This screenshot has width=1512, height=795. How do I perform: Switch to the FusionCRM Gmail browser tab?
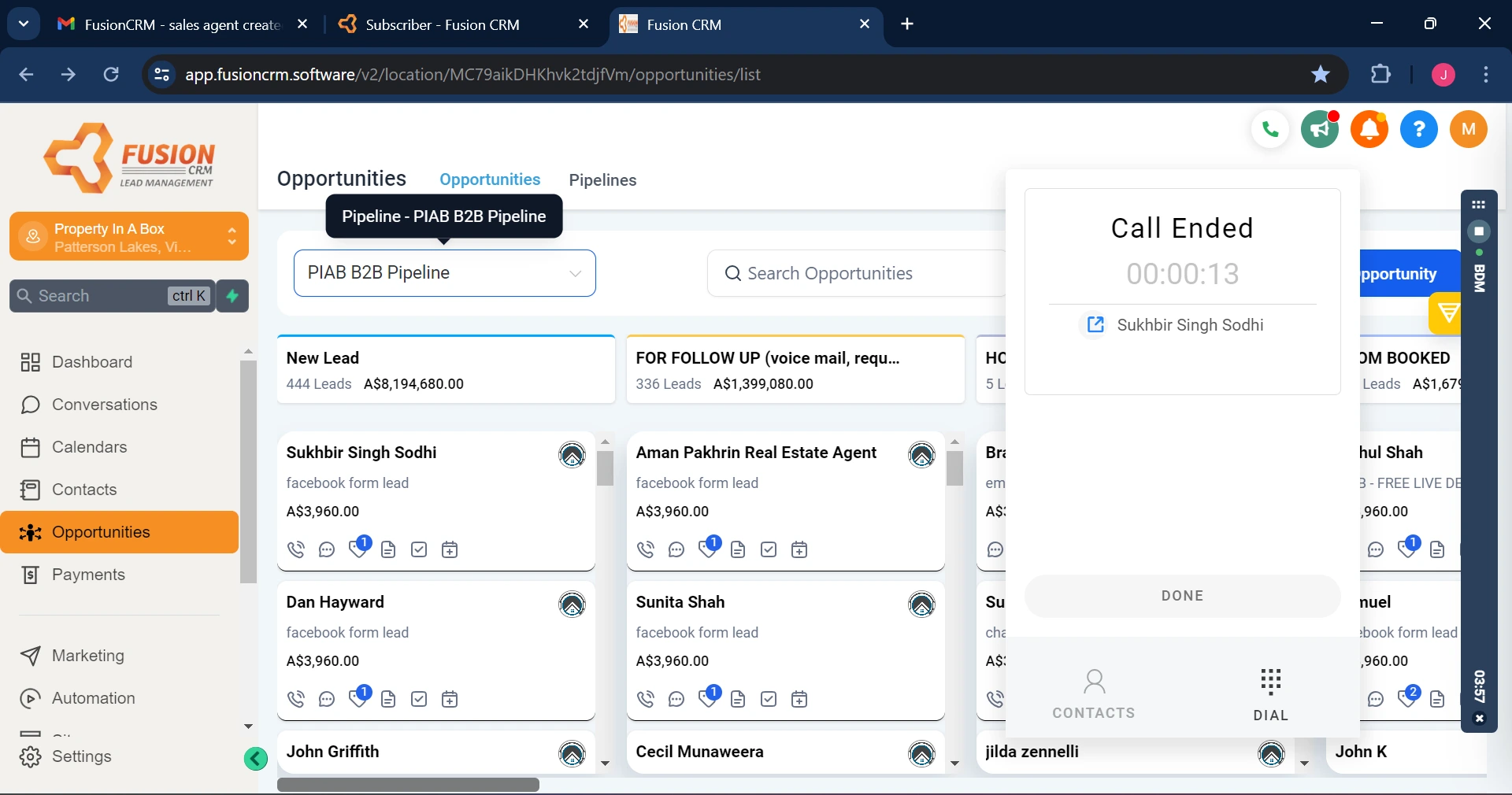(181, 24)
